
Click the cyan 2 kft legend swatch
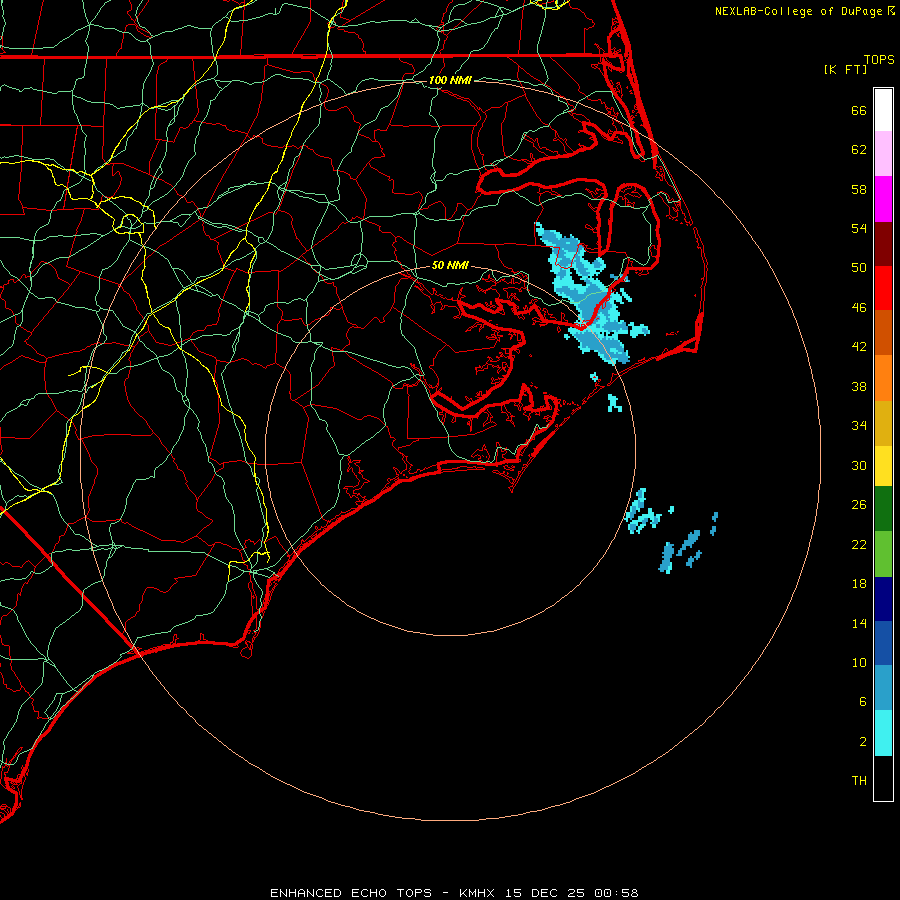883,733
